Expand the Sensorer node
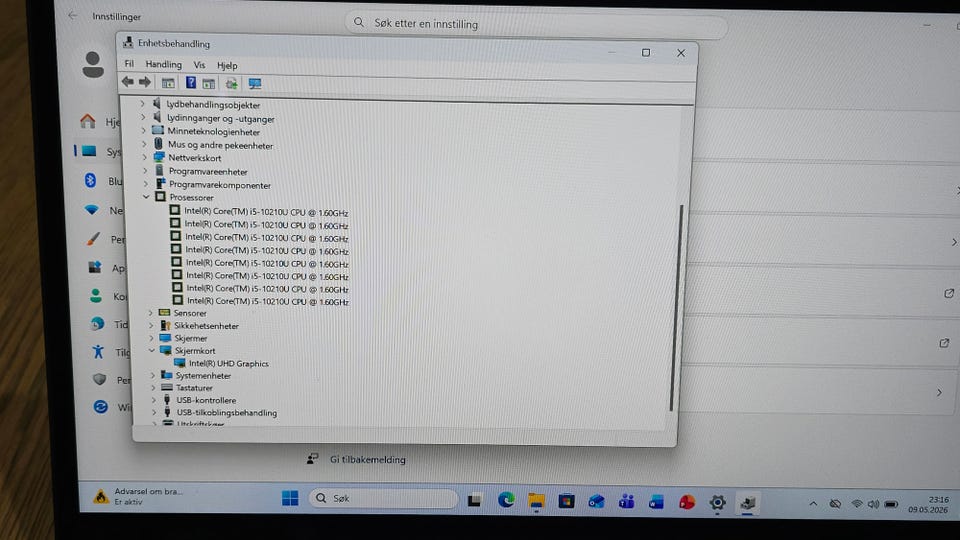This screenshot has height=540, width=960. click(x=151, y=312)
